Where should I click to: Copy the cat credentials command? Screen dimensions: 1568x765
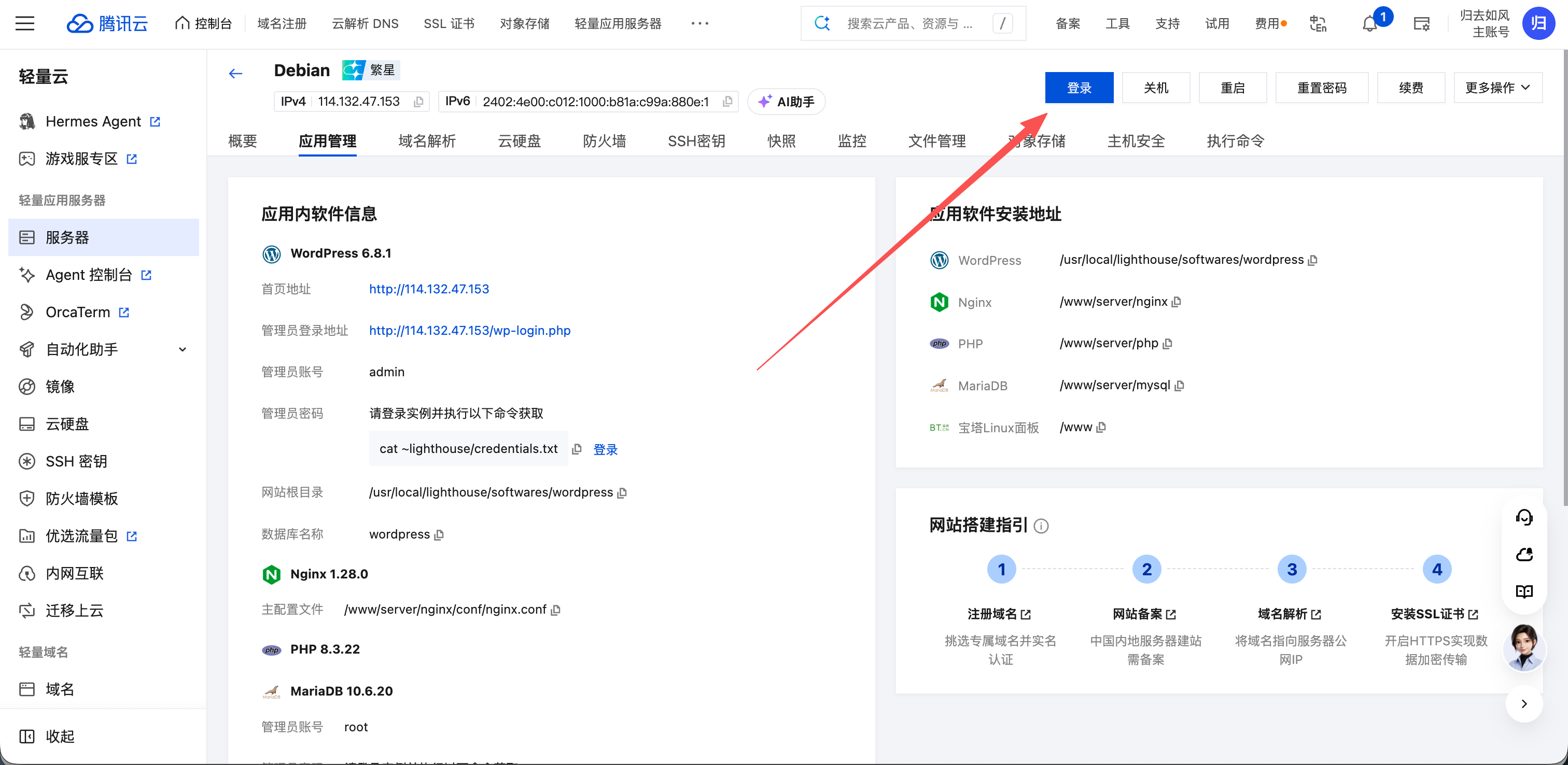(x=577, y=449)
